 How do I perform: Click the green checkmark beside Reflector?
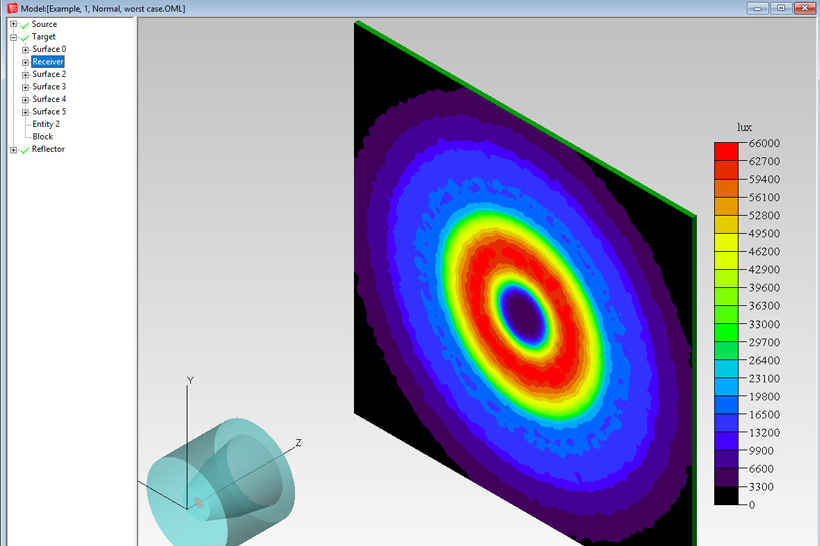[x=24, y=150]
